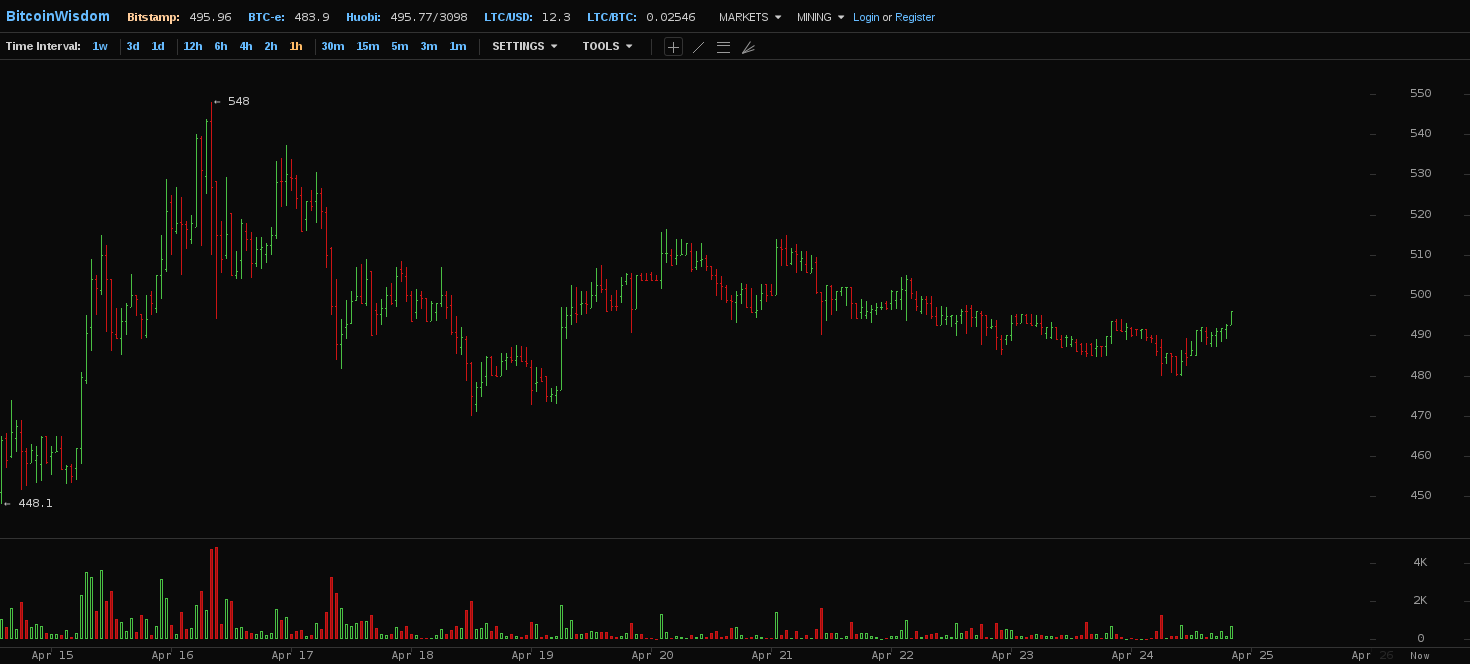Set time interval to 1d

click(x=158, y=46)
